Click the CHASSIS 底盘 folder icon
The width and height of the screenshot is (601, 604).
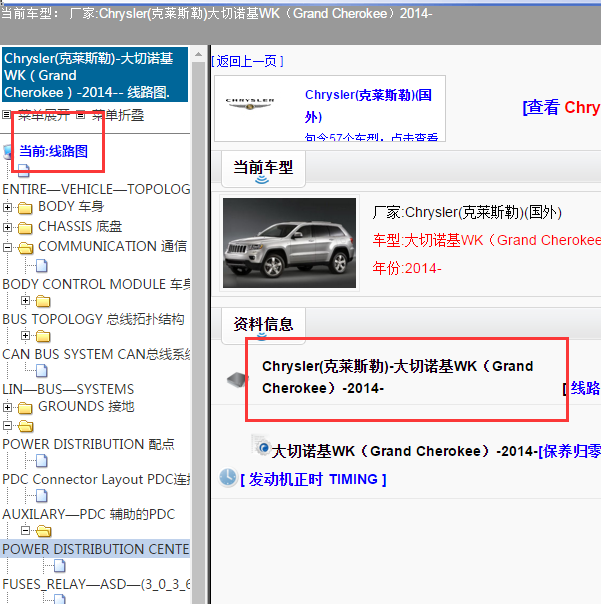coord(25,228)
